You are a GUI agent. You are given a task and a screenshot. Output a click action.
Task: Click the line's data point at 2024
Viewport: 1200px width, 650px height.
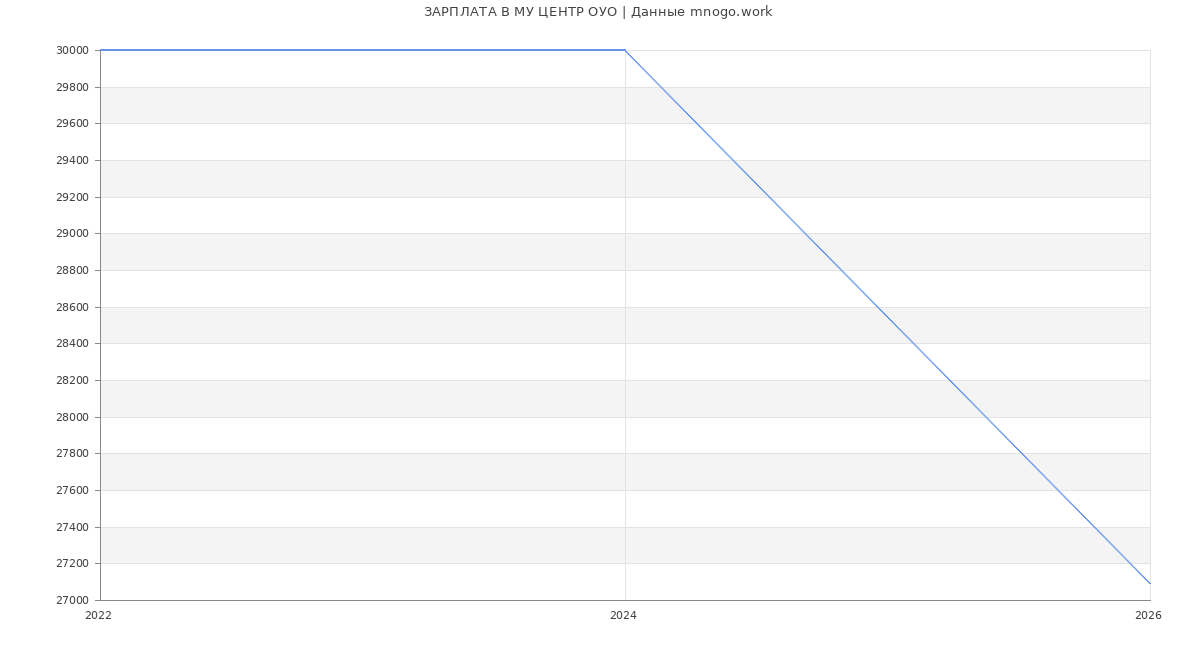(x=625, y=50)
